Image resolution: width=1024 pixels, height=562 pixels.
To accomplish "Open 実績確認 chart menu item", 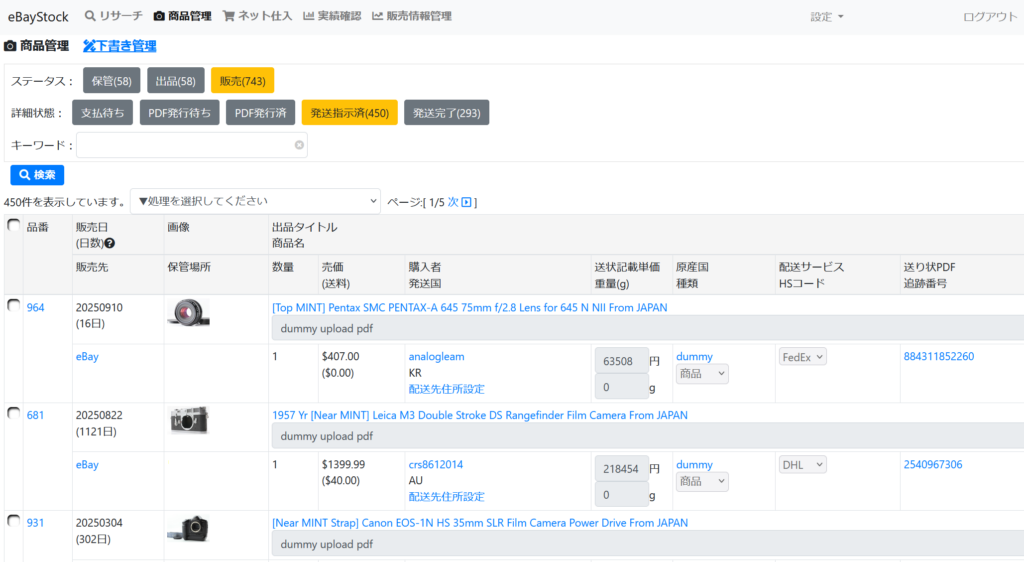I will tap(332, 16).
